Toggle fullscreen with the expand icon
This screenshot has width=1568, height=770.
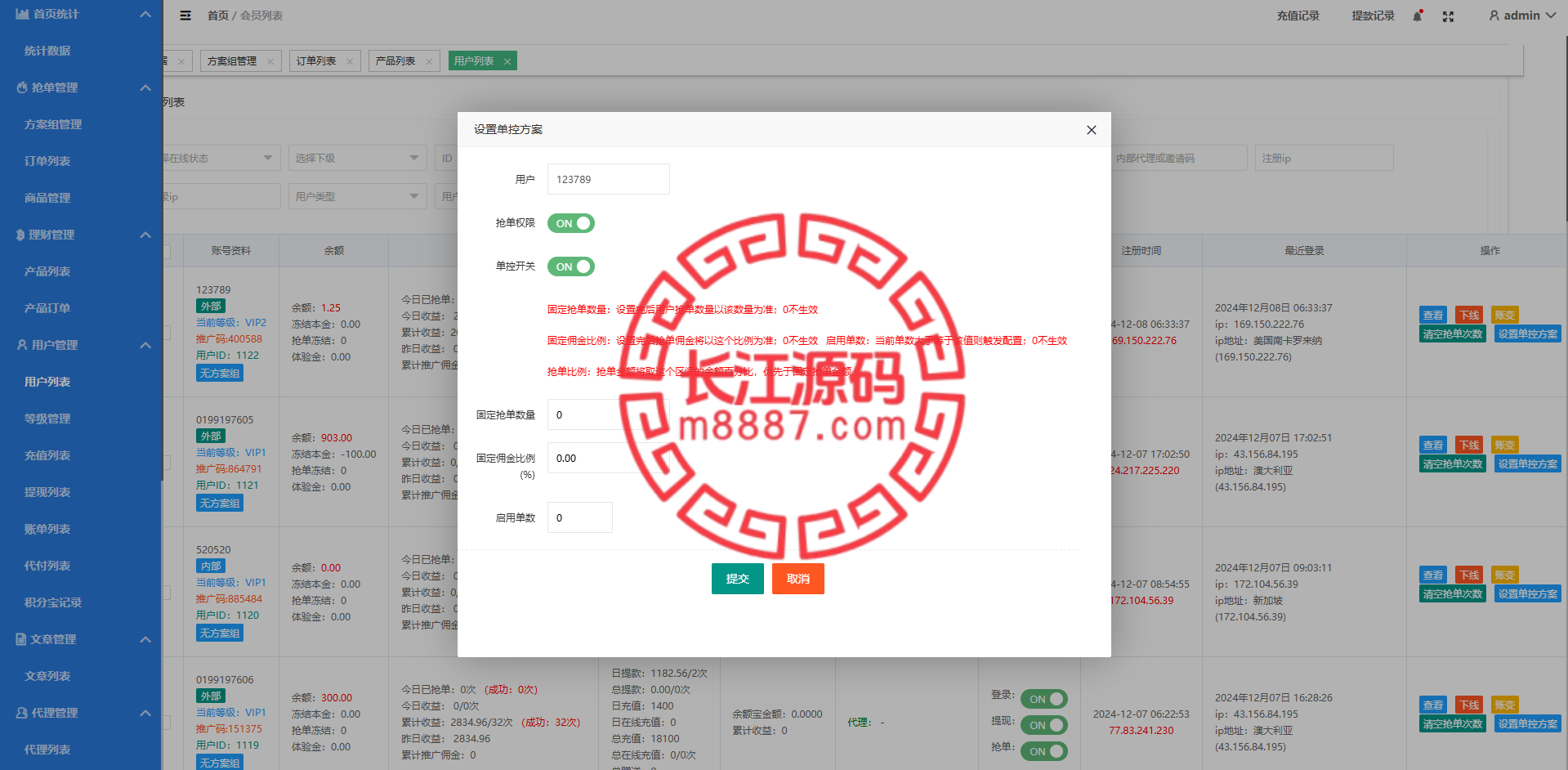pos(1448,16)
